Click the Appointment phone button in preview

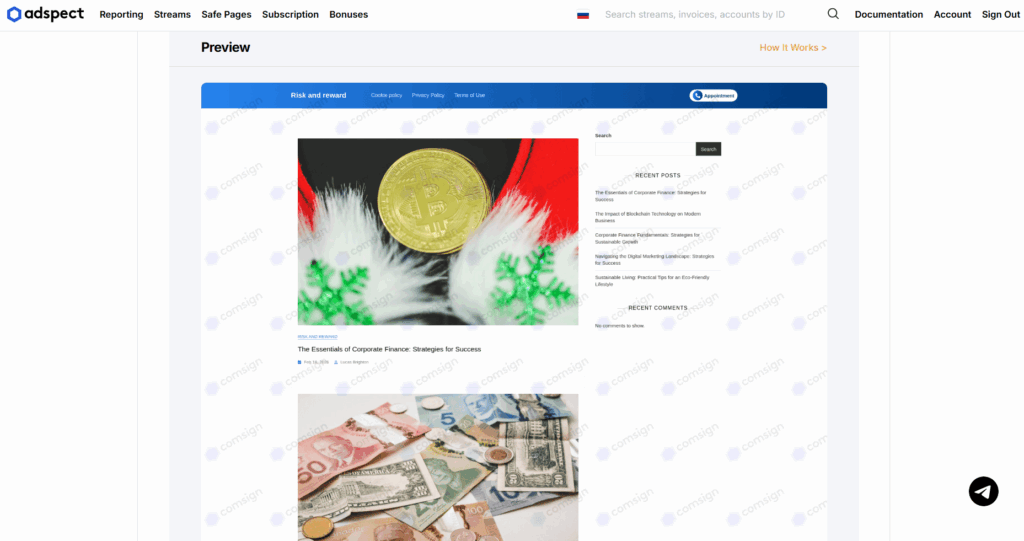pos(713,95)
